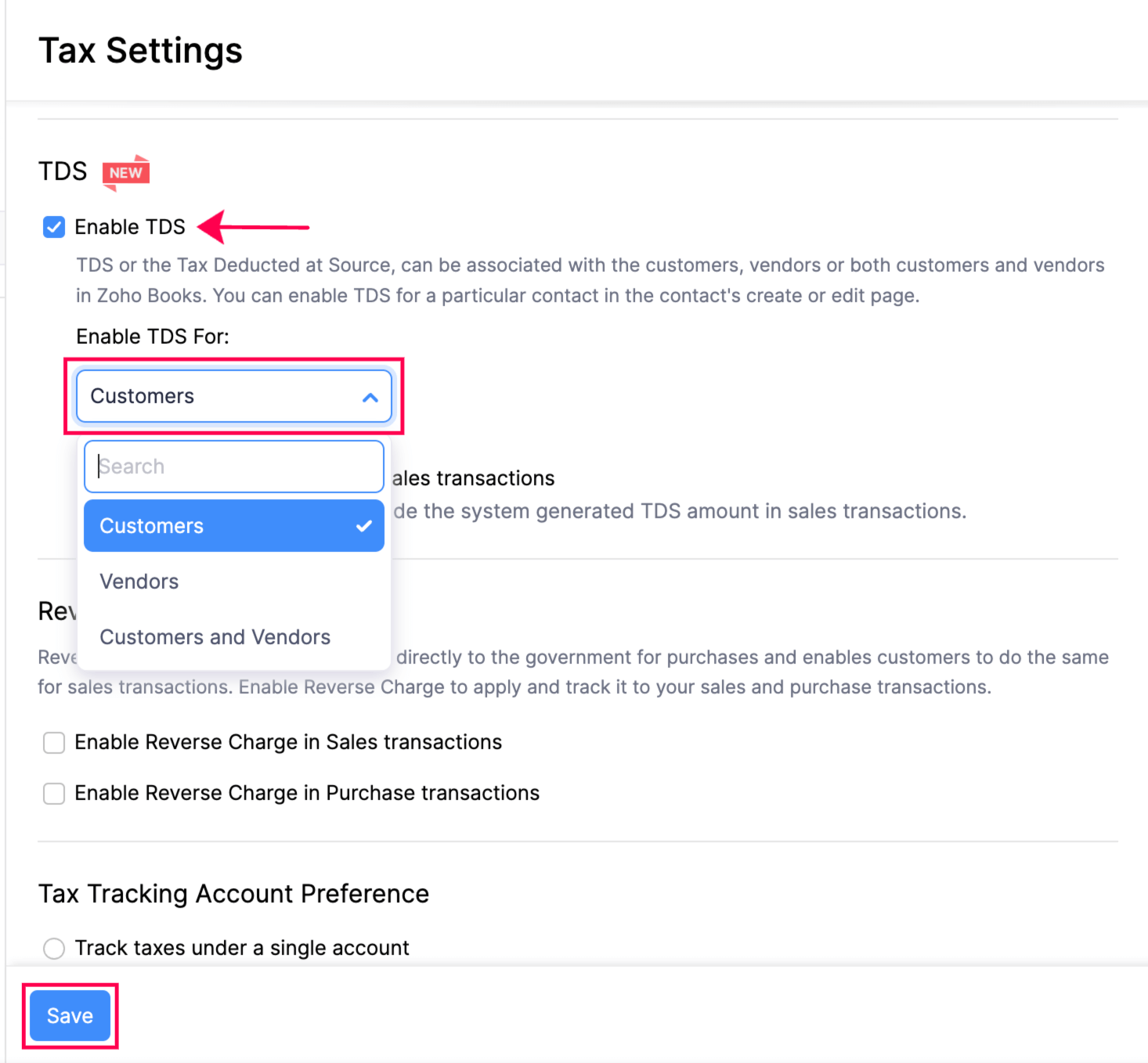Click the Tax Tracking Account Preference heading

click(233, 893)
